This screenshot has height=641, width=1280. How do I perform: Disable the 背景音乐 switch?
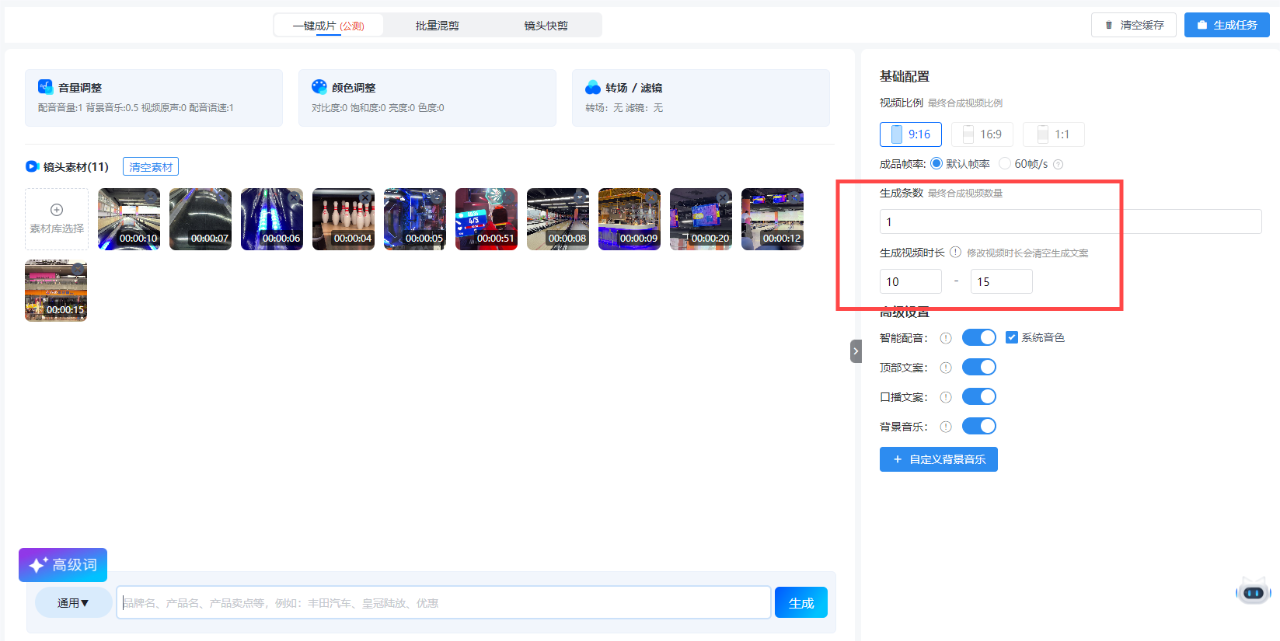tap(979, 426)
